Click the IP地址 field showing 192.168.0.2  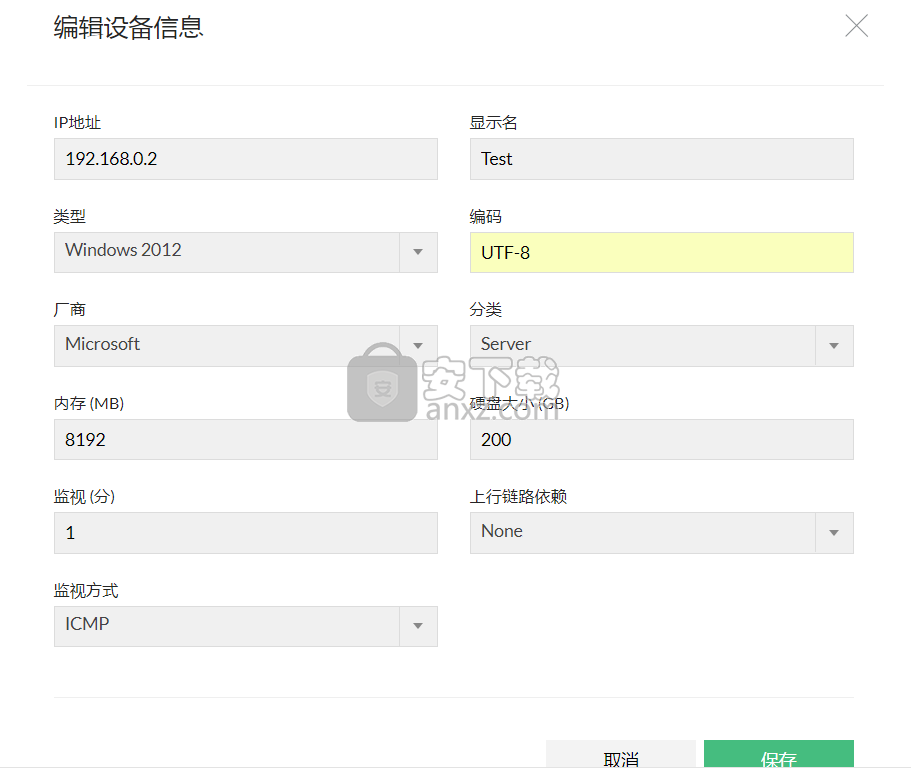click(x=246, y=159)
